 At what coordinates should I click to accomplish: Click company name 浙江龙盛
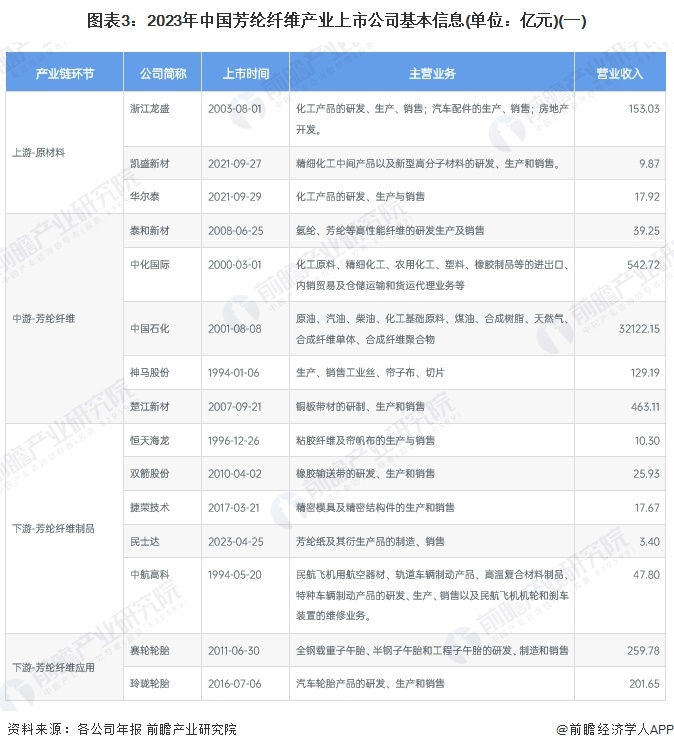(150, 109)
